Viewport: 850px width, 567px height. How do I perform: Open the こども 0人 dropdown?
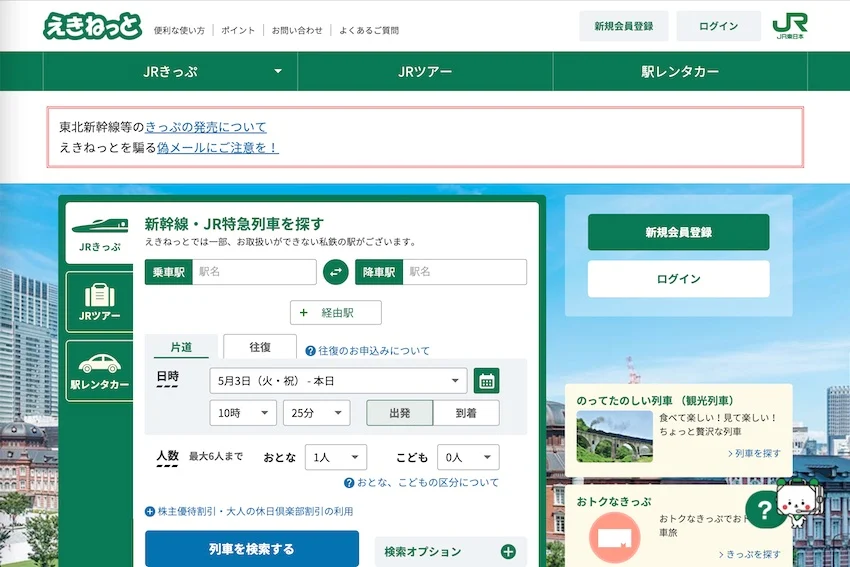click(468, 458)
